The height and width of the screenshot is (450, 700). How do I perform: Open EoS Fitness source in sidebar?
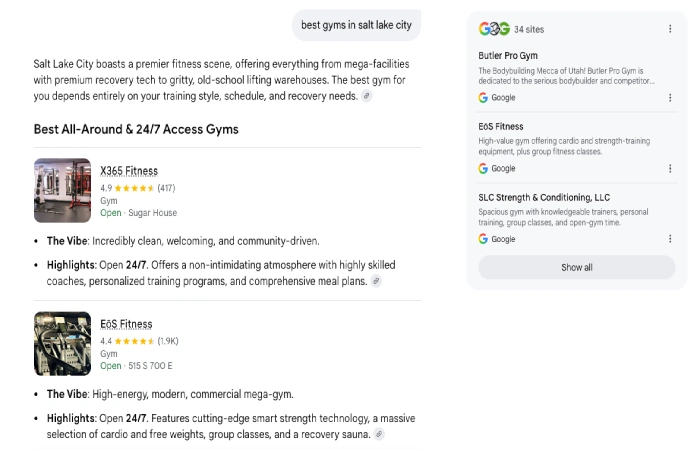click(x=500, y=127)
